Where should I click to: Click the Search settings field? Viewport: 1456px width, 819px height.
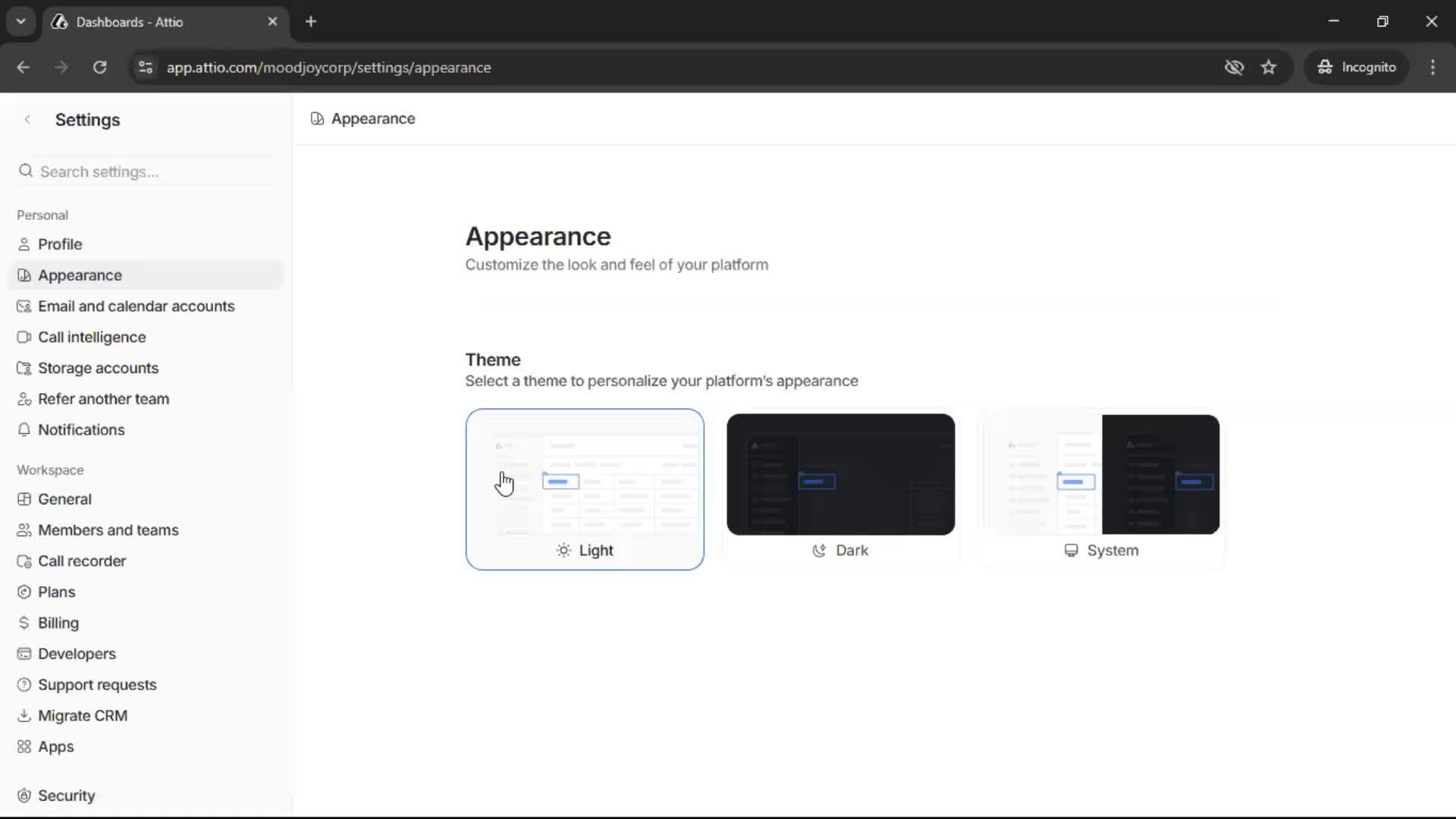(x=144, y=171)
